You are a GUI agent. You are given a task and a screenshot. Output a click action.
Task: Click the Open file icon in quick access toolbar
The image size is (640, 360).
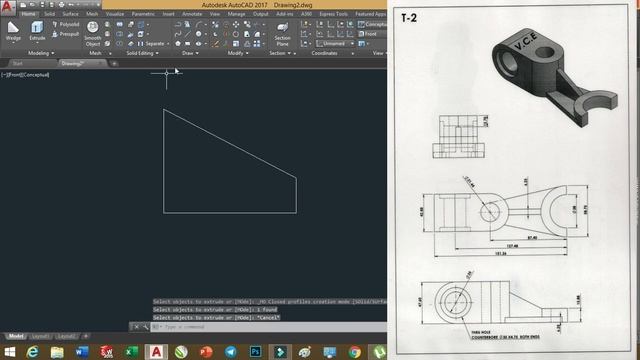[x=33, y=5]
